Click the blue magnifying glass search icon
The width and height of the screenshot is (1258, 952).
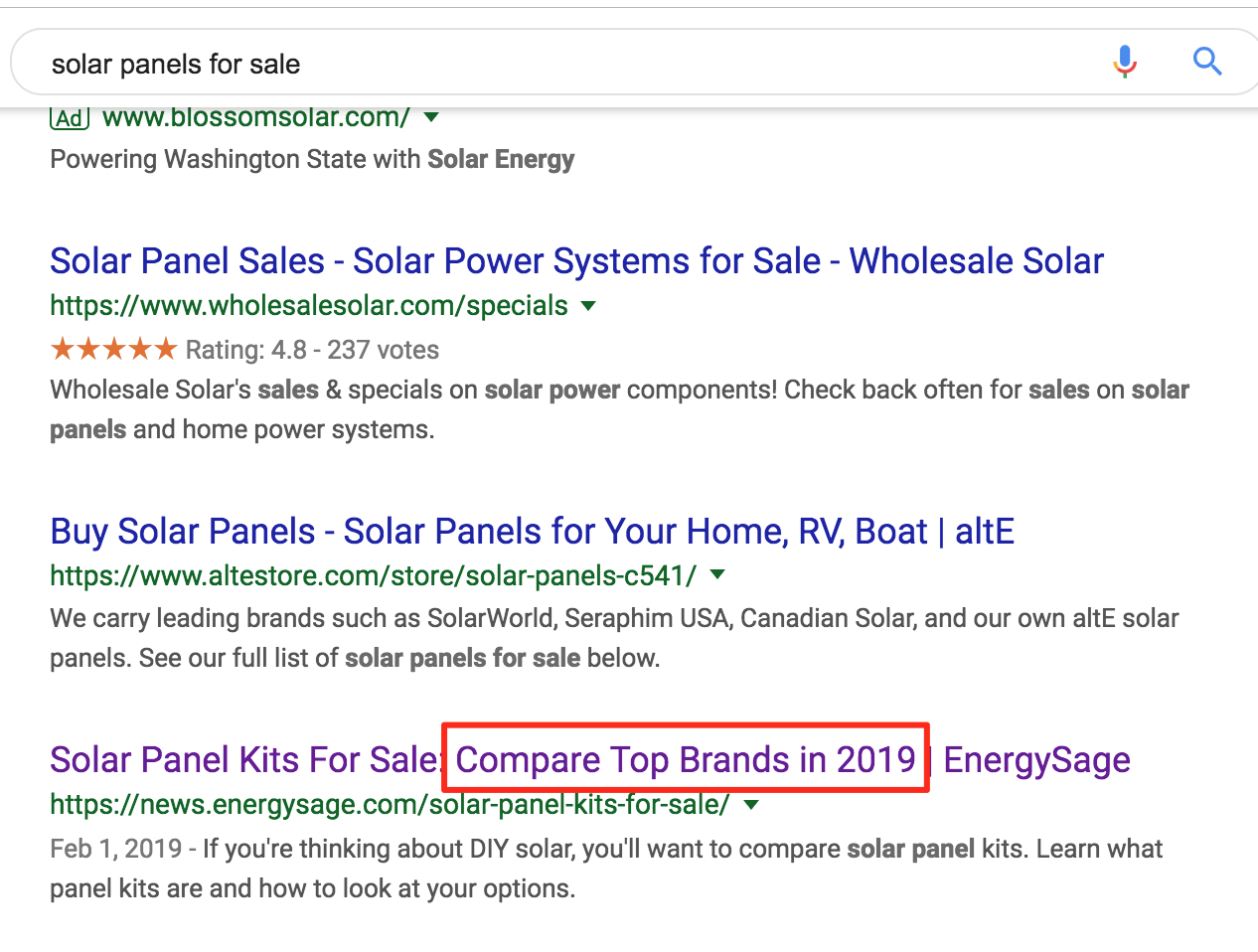coord(1206,62)
